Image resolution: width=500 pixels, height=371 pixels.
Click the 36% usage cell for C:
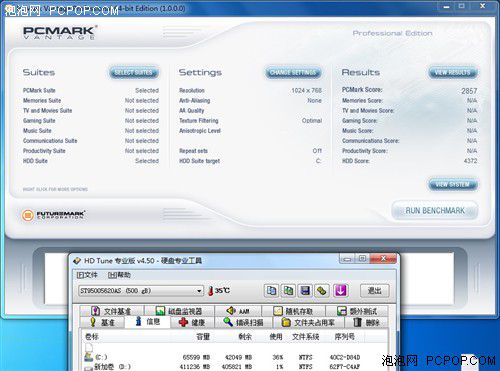(278, 357)
